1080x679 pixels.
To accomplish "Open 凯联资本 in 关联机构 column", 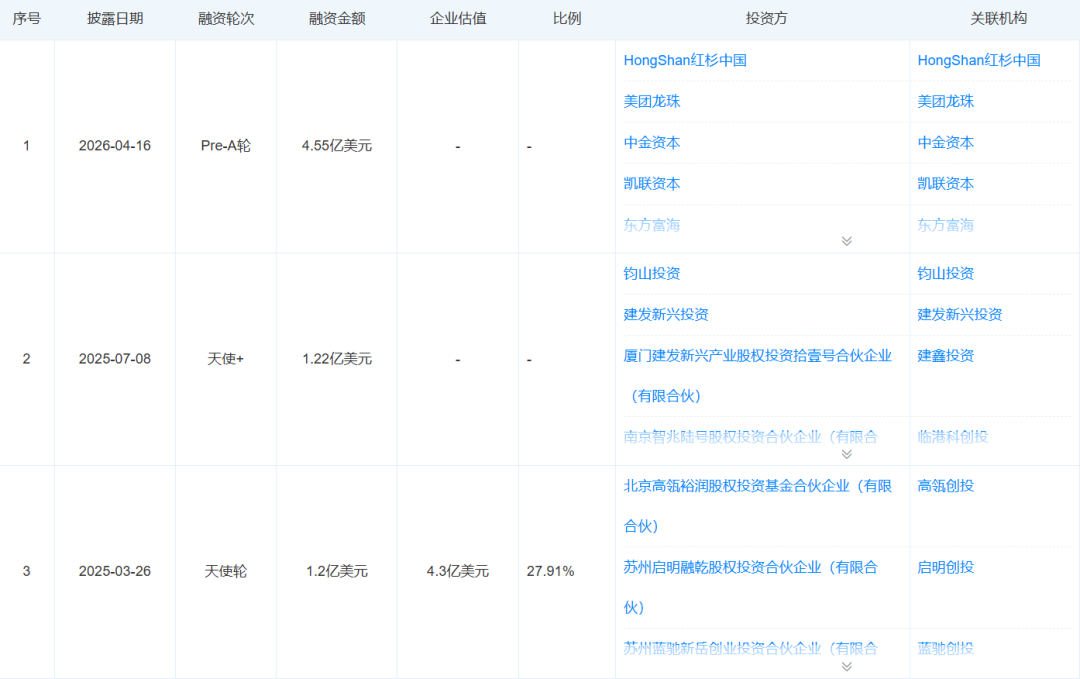I will click(946, 184).
